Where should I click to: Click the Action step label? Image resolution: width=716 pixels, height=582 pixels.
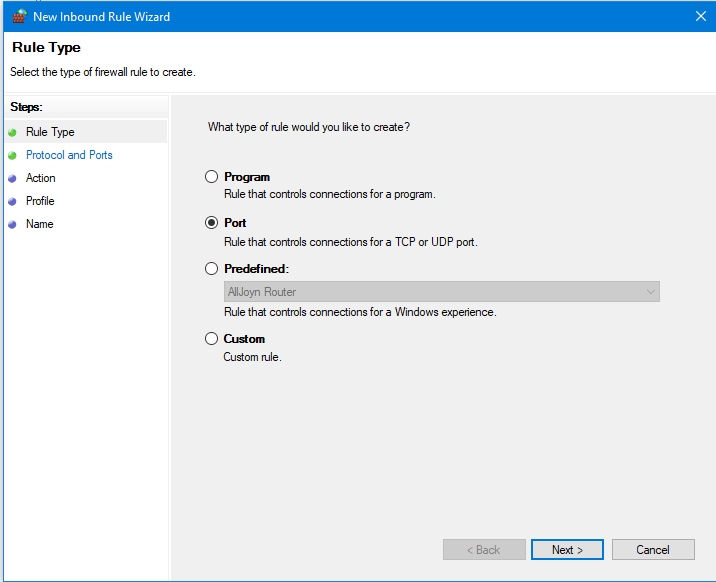click(41, 178)
